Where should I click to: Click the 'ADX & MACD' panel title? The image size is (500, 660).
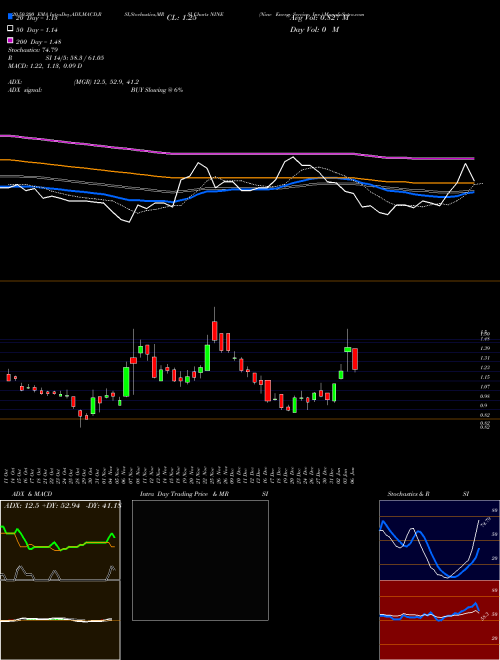[x=32, y=494]
